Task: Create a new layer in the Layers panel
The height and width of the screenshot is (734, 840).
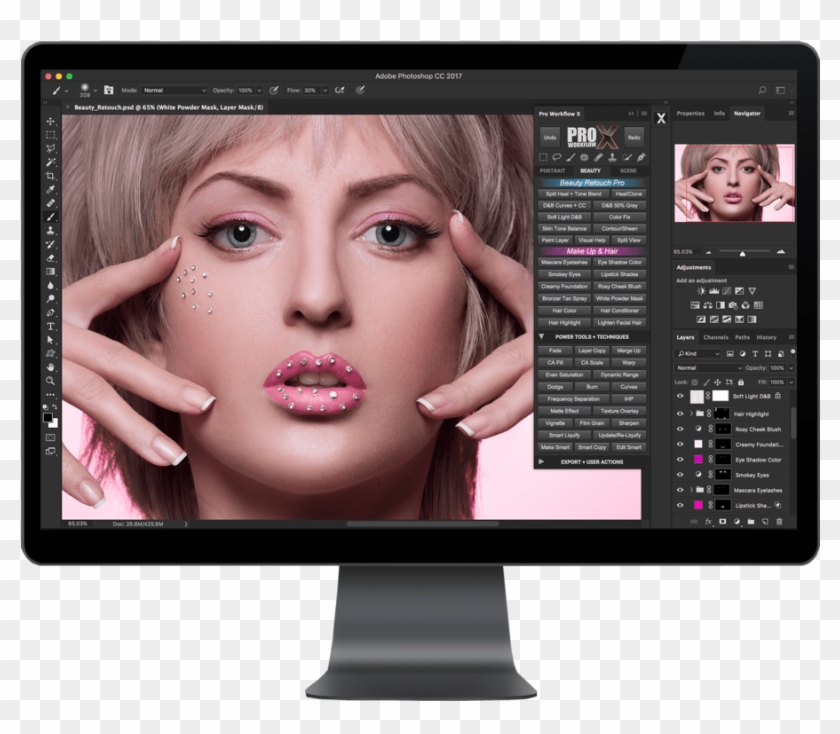Action: (x=764, y=521)
